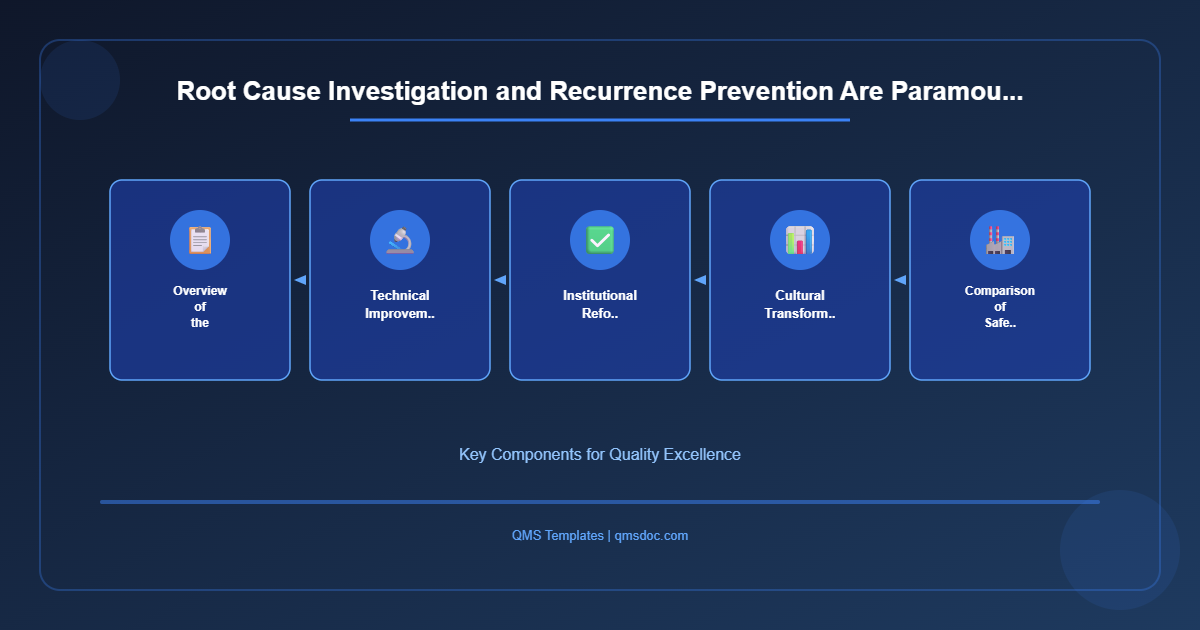Click the Key Components for Quality Excellence text
This screenshot has height=630, width=1200.
click(599, 454)
